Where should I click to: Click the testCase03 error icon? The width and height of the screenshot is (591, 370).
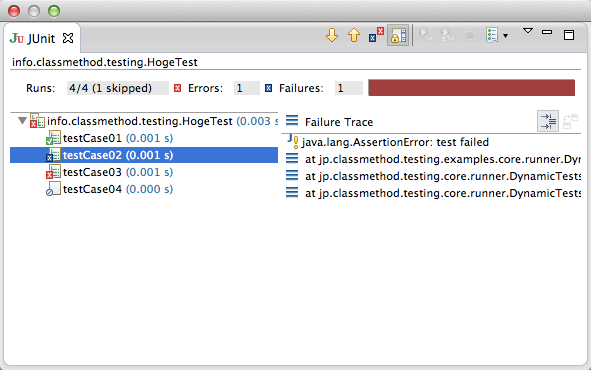53,172
